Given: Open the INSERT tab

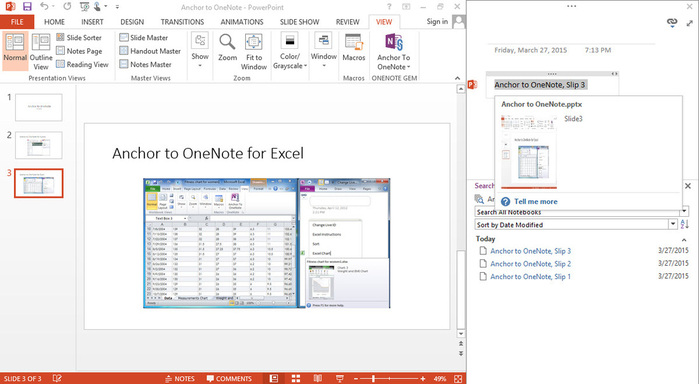Looking at the screenshot, I should pyautogui.click(x=92, y=21).
